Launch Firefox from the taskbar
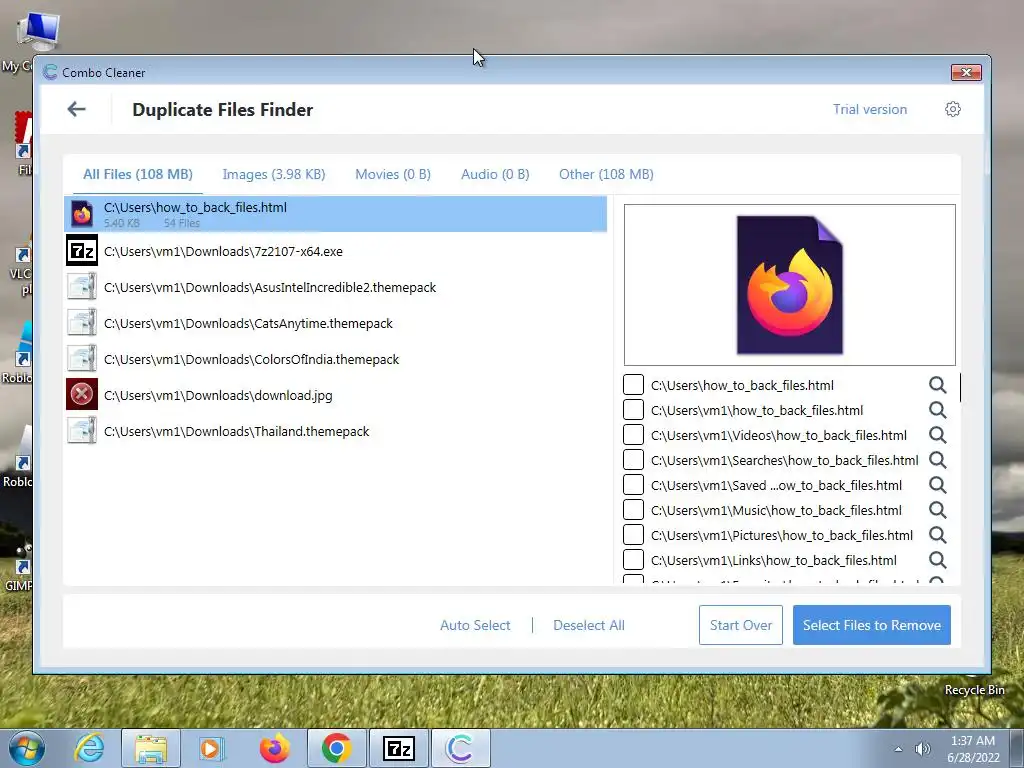Viewport: 1024px width, 768px height. (x=274, y=748)
